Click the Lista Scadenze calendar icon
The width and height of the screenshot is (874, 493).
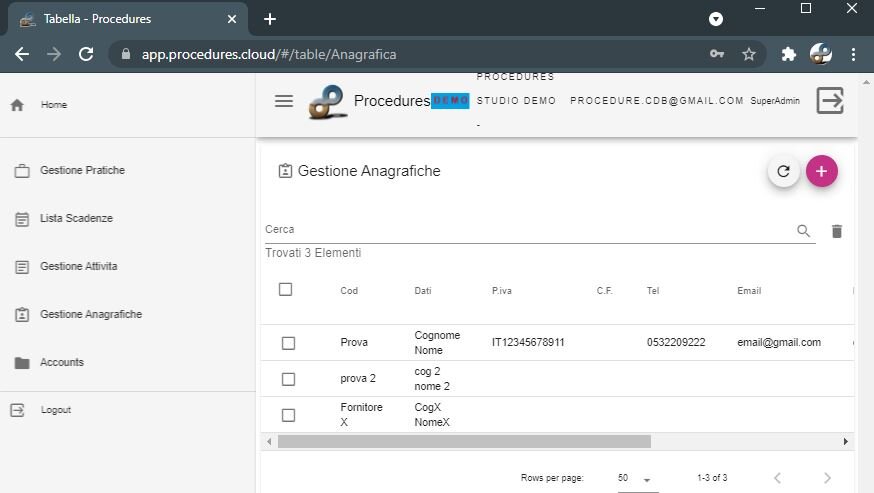(x=22, y=219)
